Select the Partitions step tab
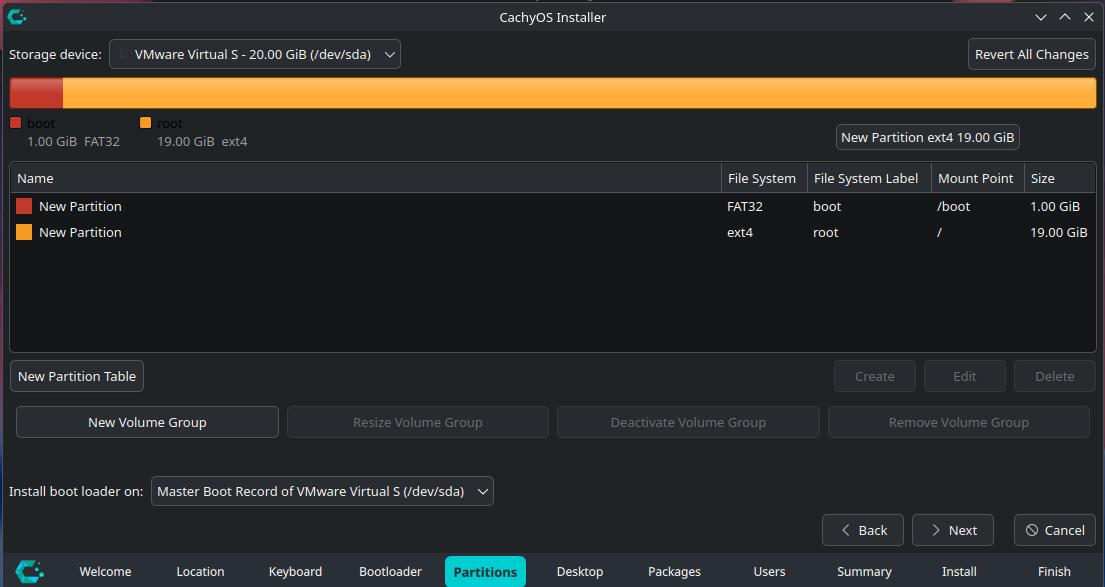1105x587 pixels. coord(485,571)
